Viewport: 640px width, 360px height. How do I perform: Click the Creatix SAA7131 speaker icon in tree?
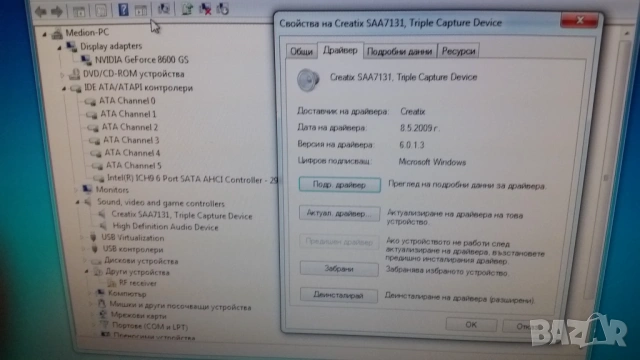(x=102, y=214)
